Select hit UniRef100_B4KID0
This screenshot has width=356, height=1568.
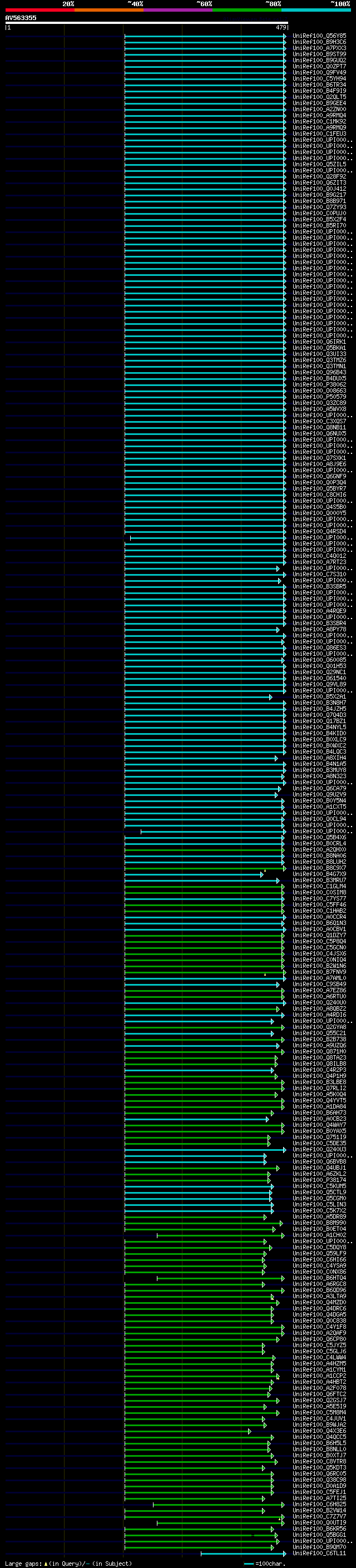[319, 734]
